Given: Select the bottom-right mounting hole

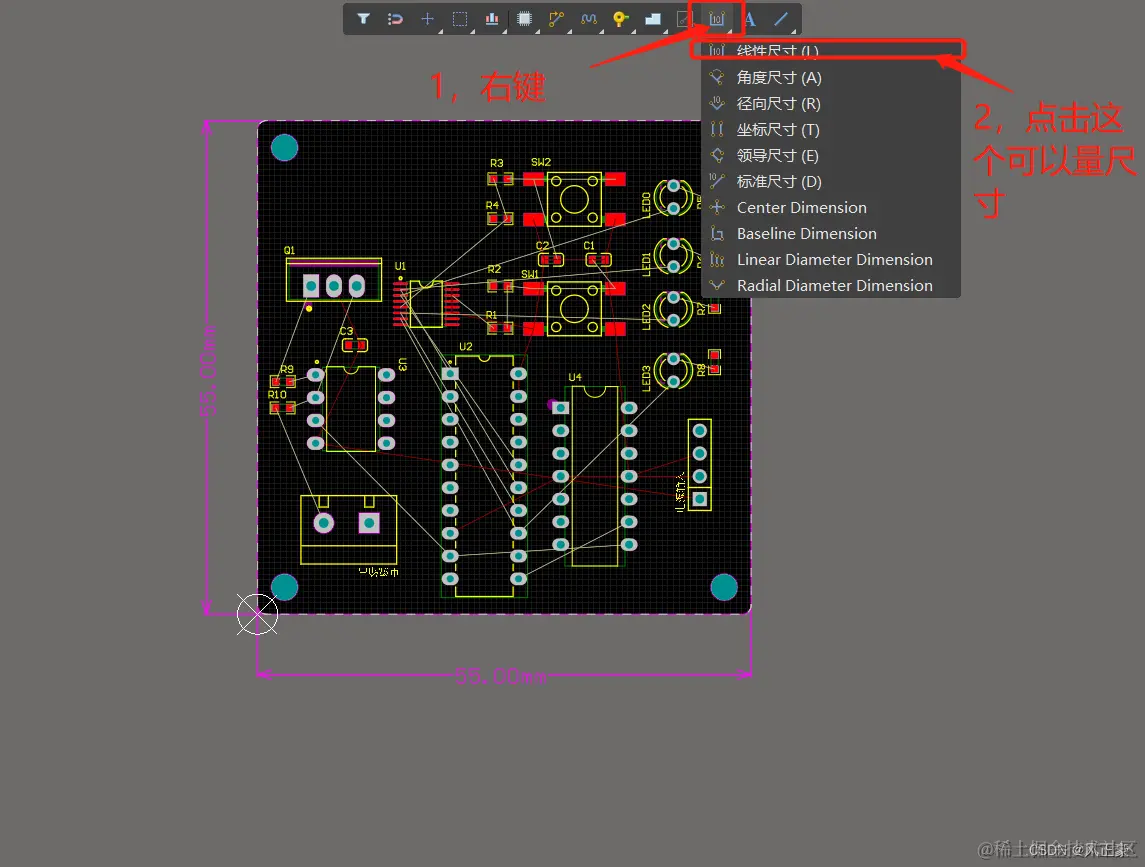Looking at the screenshot, I should coord(724,587).
